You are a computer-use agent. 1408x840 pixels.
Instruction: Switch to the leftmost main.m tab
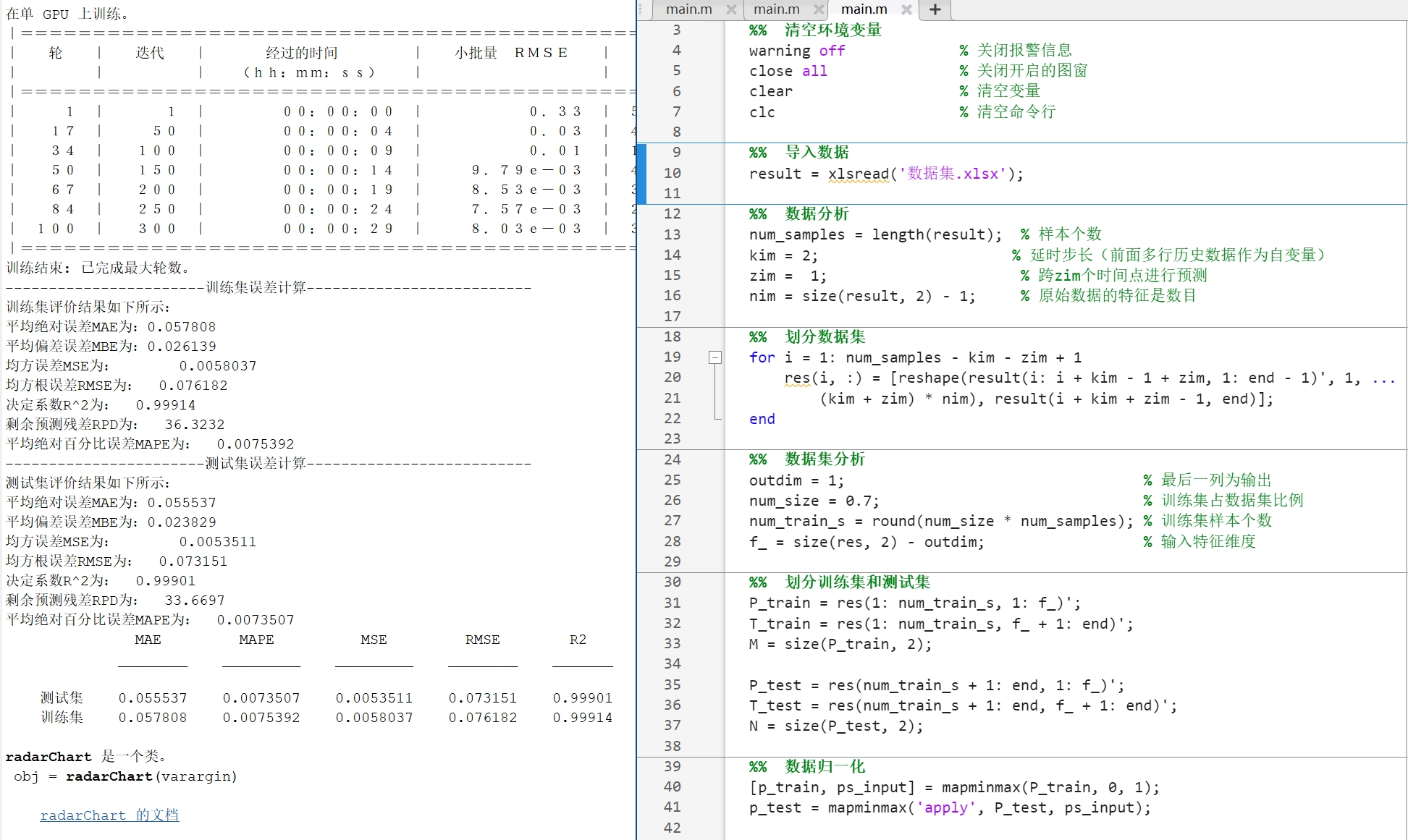(688, 9)
